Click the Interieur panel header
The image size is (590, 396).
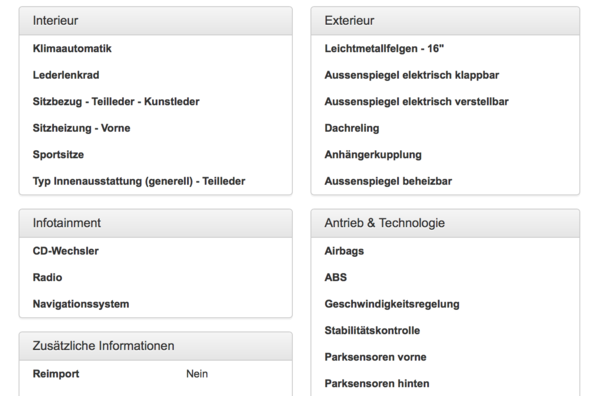[155, 21]
